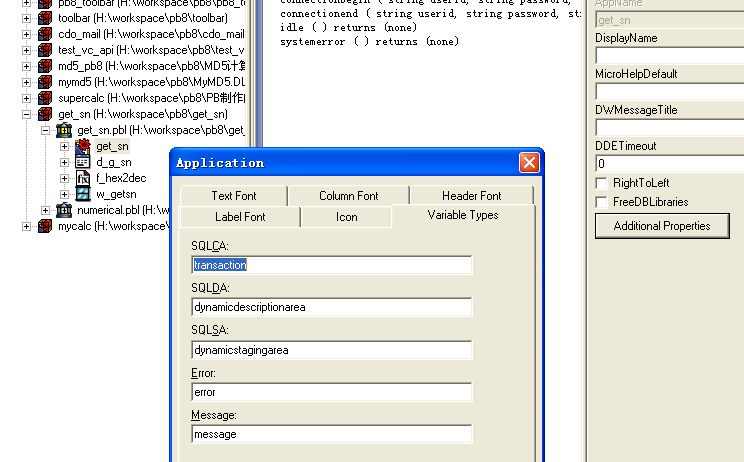744x462 pixels.
Task: Collapse the get_sn target node
Action: [27, 114]
